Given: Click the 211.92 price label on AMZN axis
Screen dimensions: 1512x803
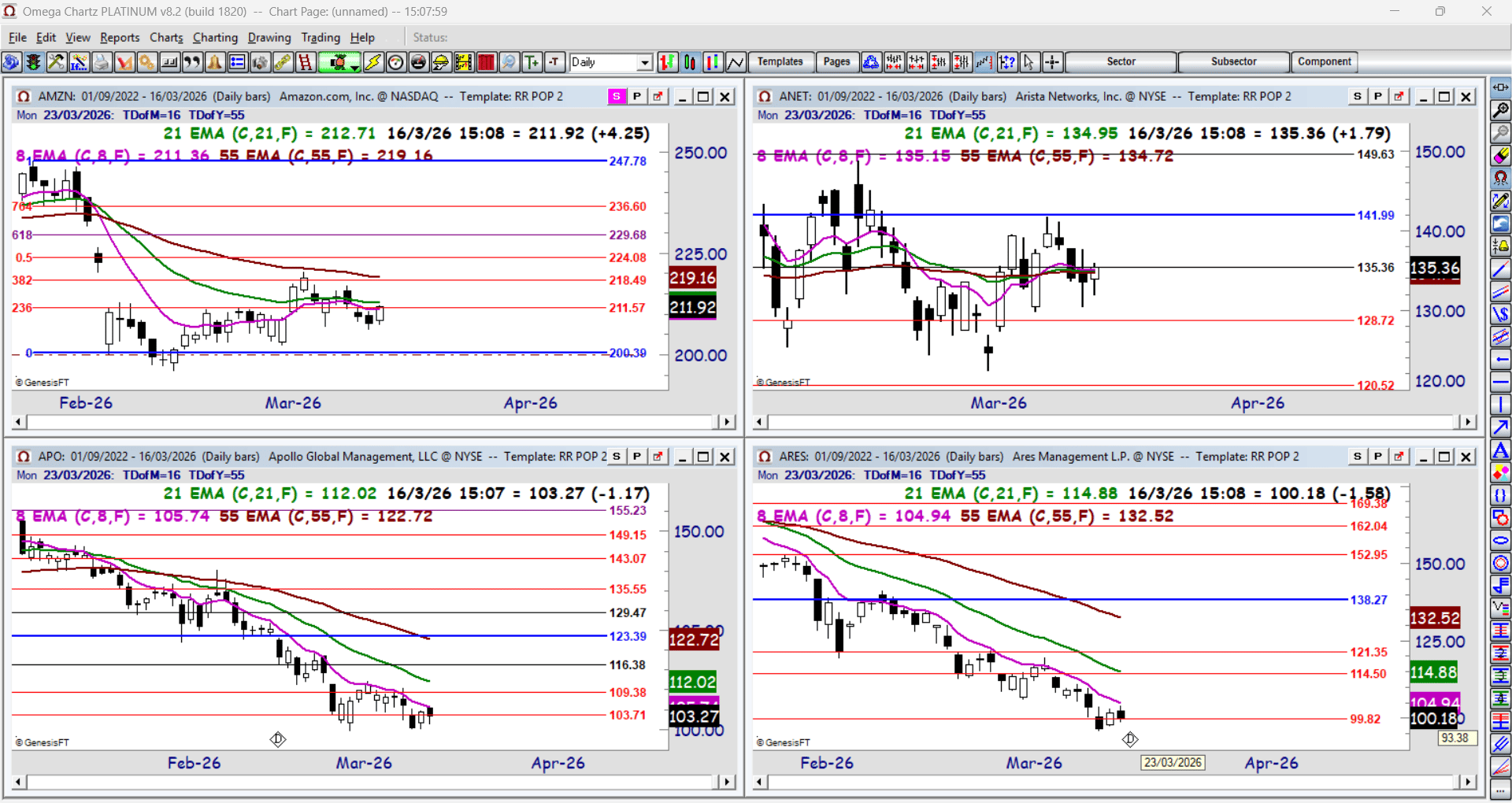Looking at the screenshot, I should [x=693, y=308].
